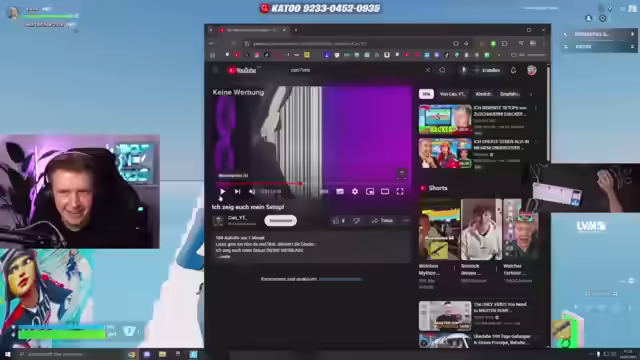This screenshot has height=360, width=640.
Task: Dislike the video with thumbs down
Action: tap(356, 221)
